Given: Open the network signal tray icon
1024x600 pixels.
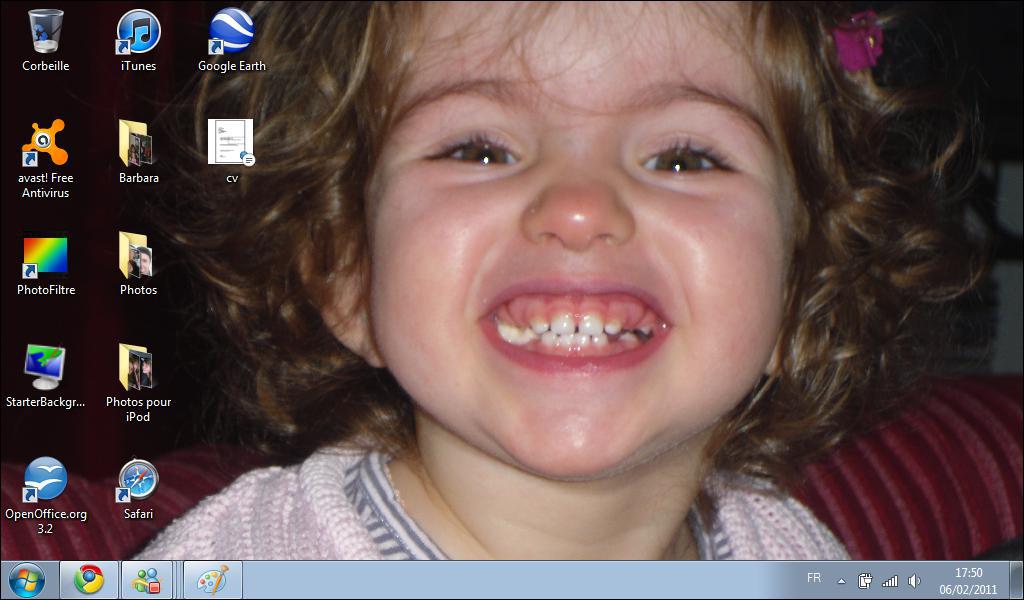Looking at the screenshot, I should click(x=889, y=580).
